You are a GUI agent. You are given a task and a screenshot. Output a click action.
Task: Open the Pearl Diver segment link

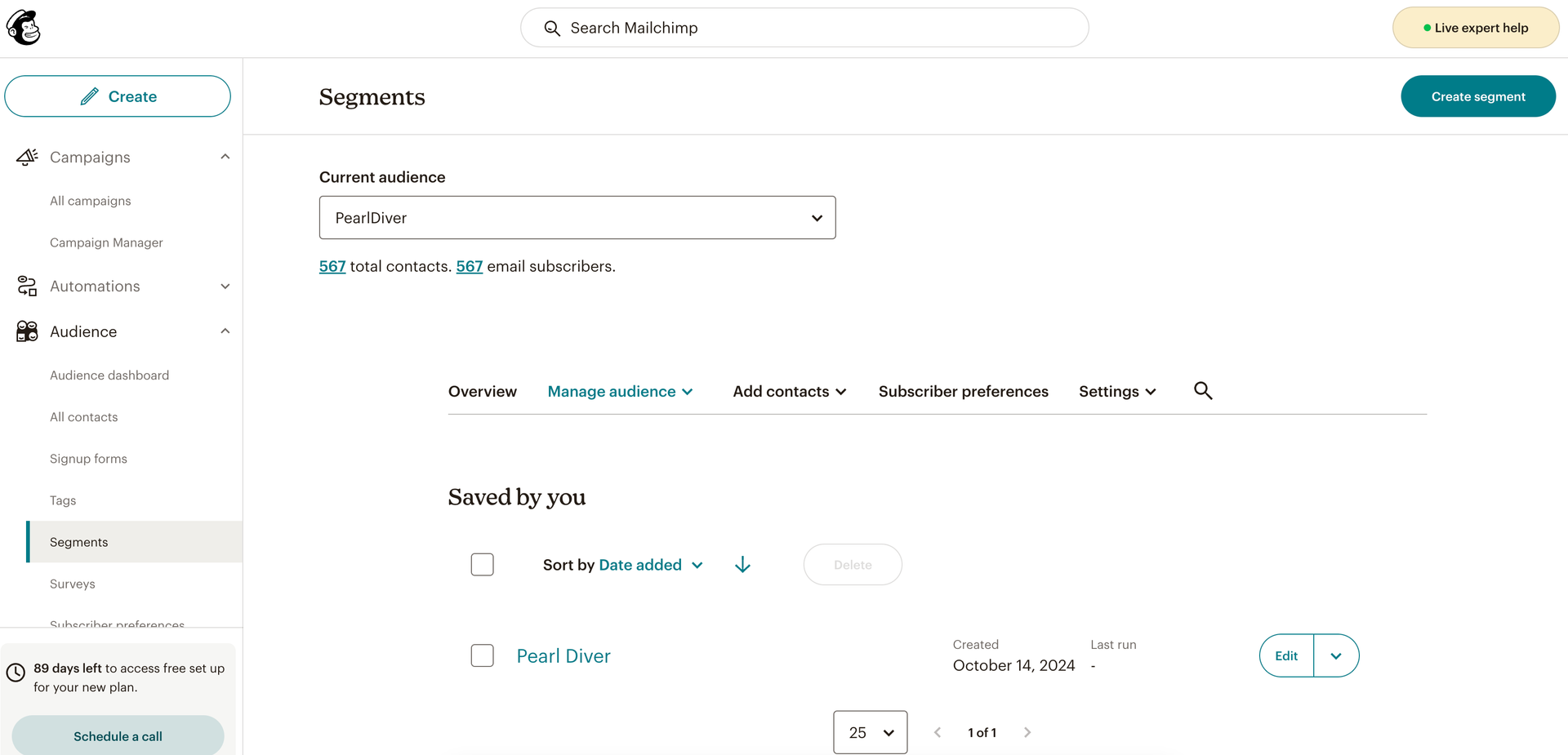pyautogui.click(x=563, y=656)
